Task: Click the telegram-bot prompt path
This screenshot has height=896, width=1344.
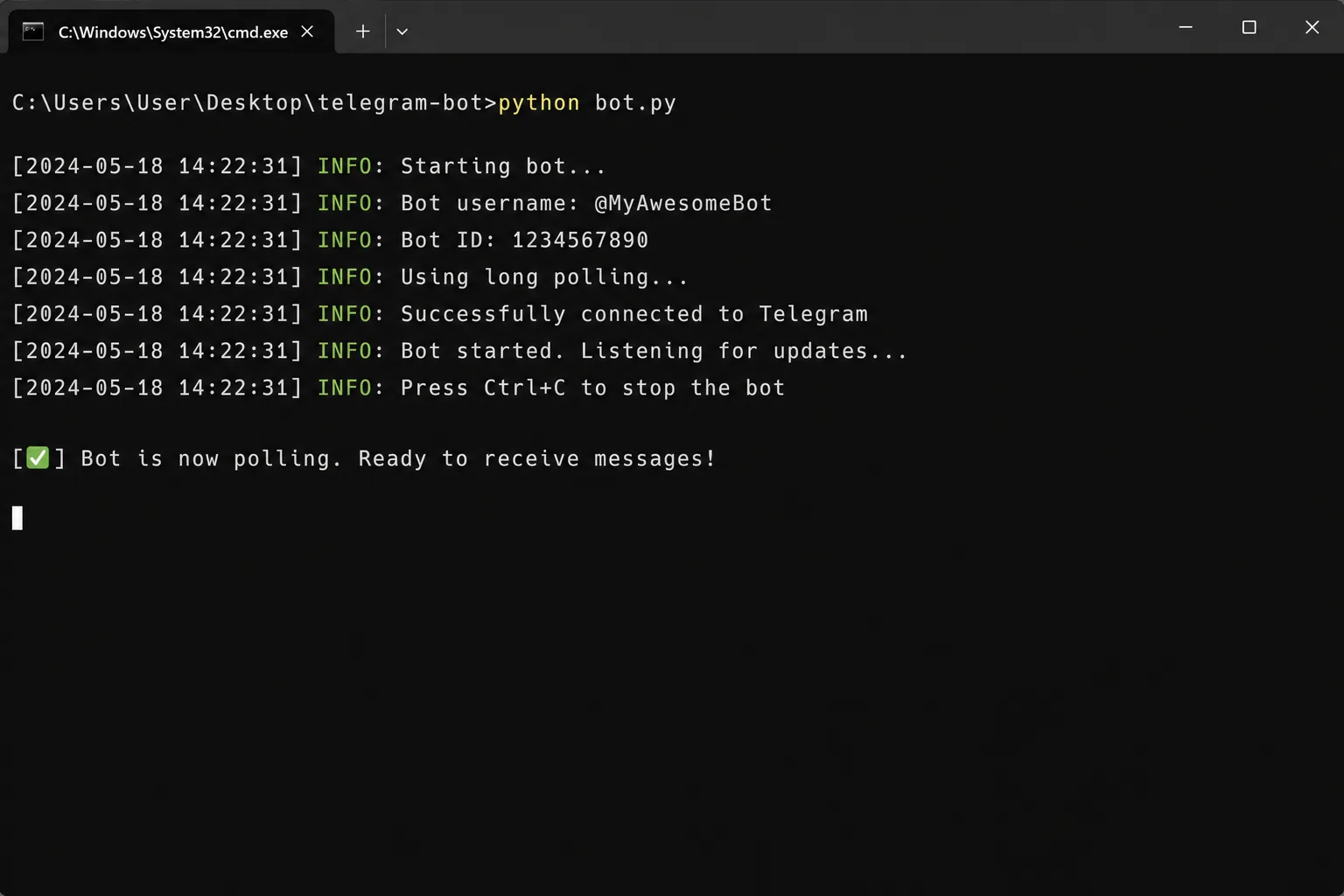Action: (255, 103)
